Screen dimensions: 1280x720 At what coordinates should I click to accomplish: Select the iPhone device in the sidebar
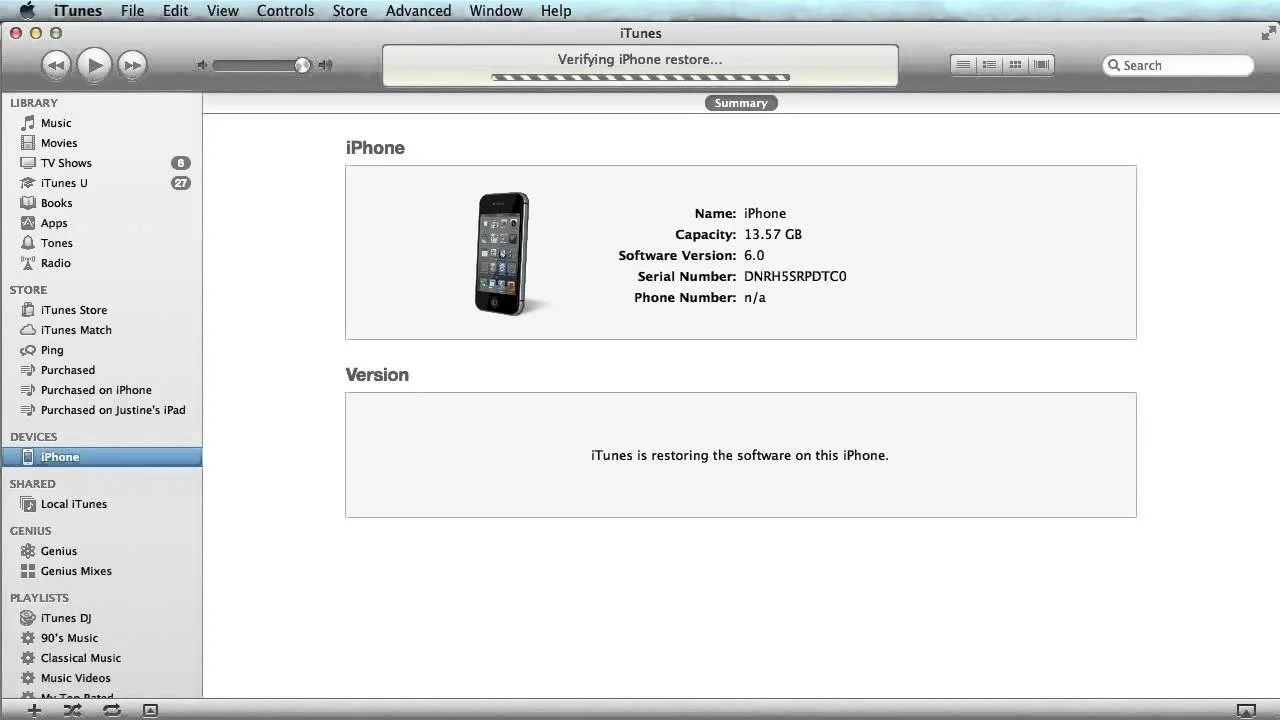(x=101, y=457)
